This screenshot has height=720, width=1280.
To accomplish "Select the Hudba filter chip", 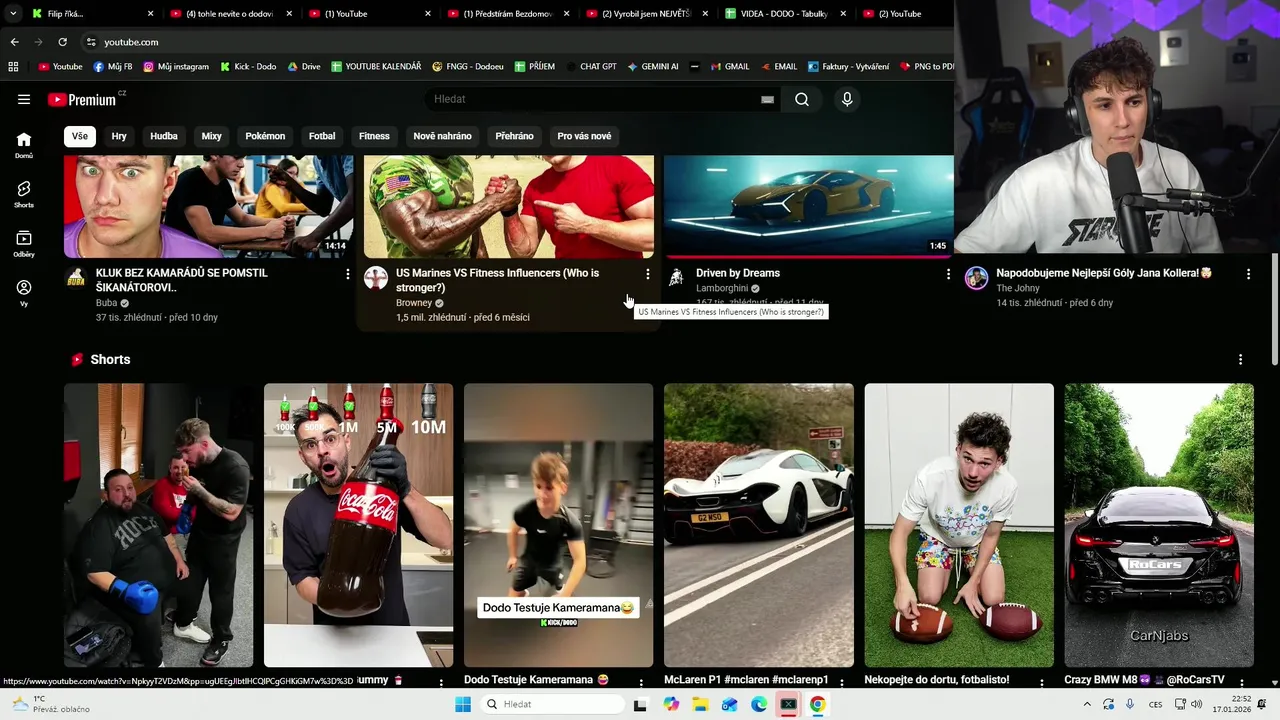I will coord(164,136).
